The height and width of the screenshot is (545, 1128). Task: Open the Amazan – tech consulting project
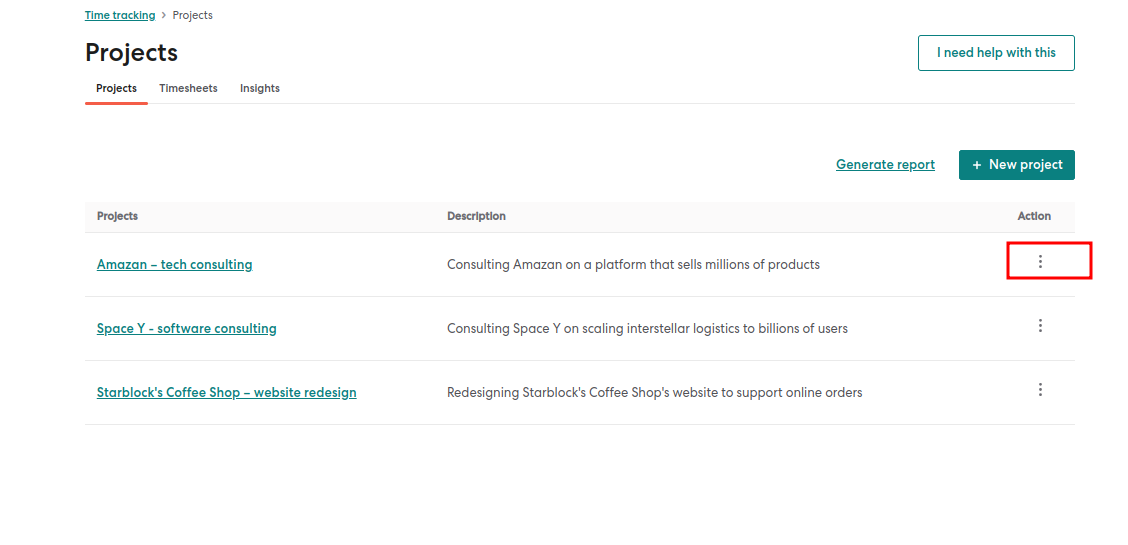coord(174,265)
